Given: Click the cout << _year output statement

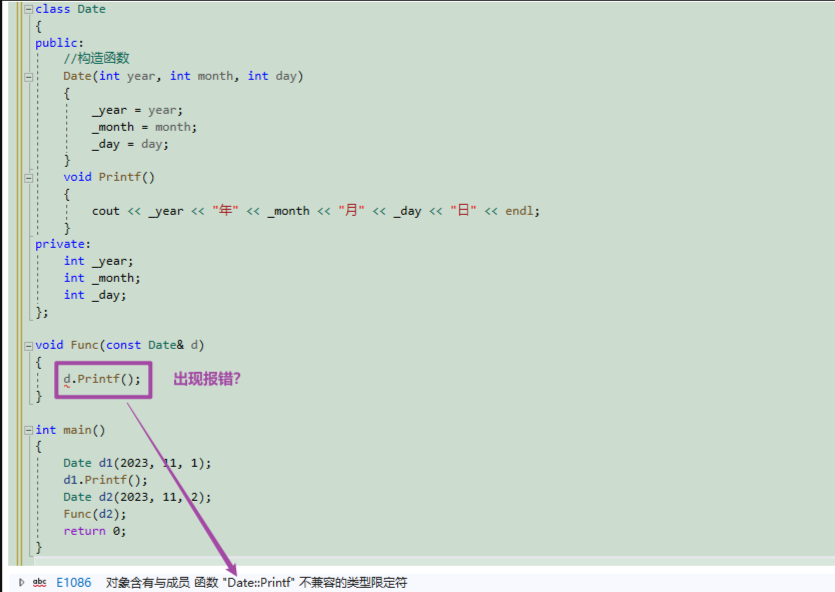Looking at the screenshot, I should tap(316, 211).
